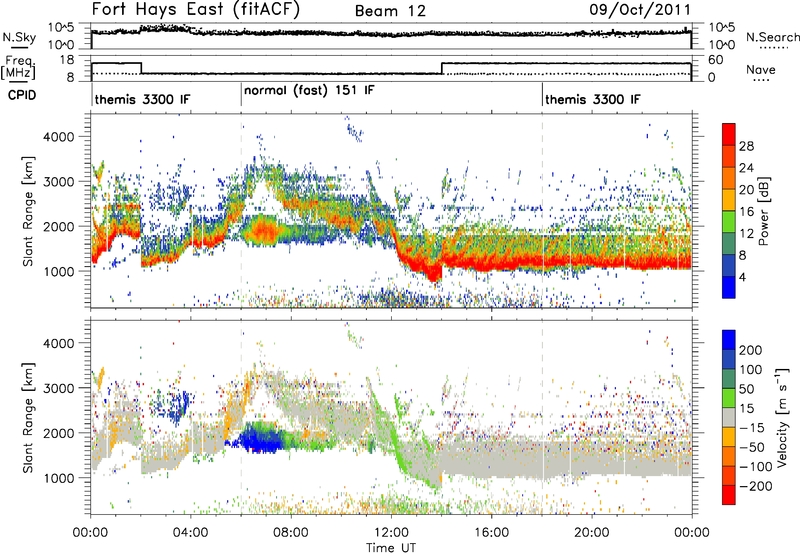Click the first 'themis 3300 IF' CPID label
This screenshot has height=554, width=800.
pyautogui.click(x=142, y=99)
